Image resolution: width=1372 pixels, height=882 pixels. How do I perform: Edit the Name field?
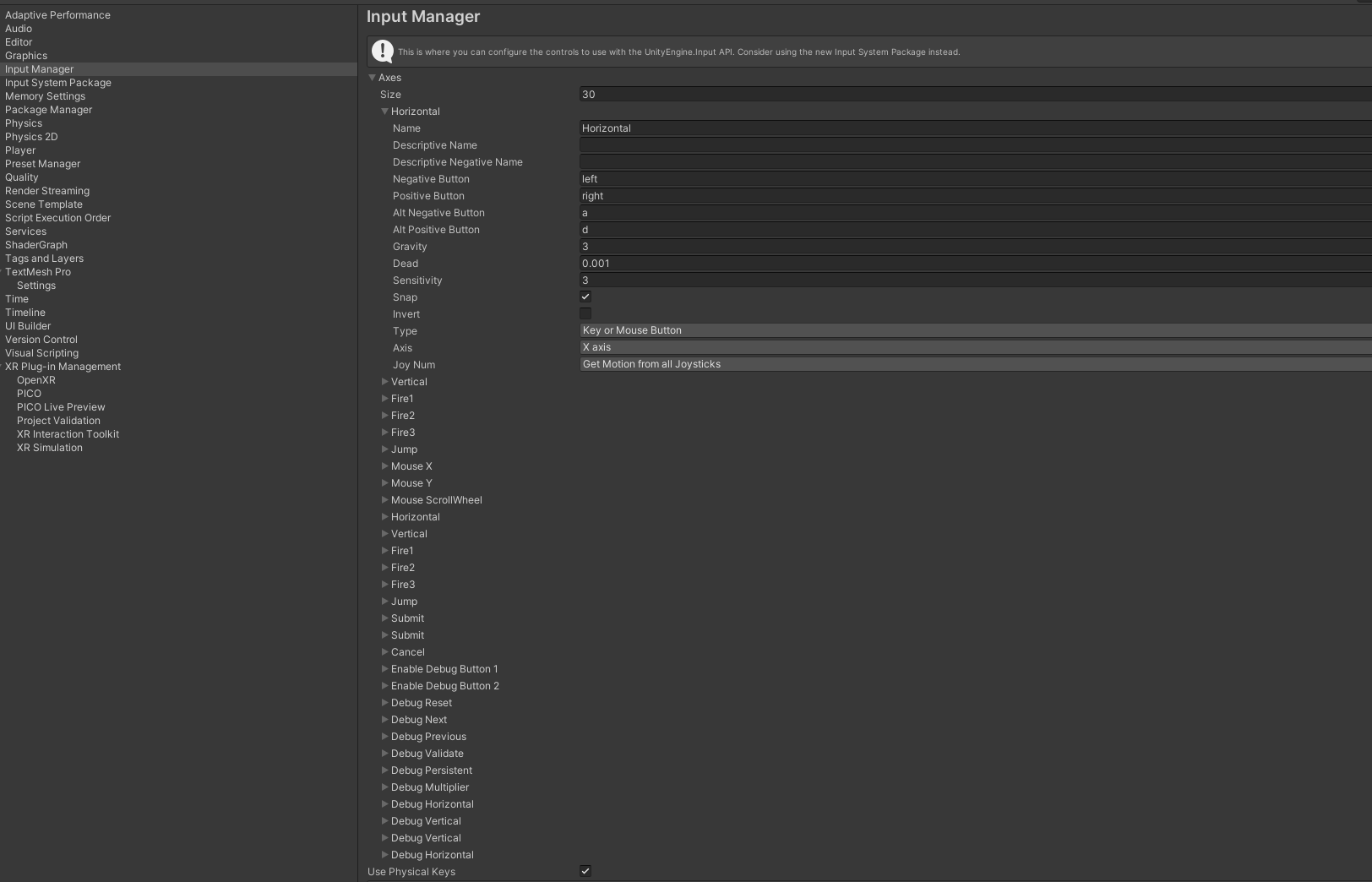tap(976, 128)
